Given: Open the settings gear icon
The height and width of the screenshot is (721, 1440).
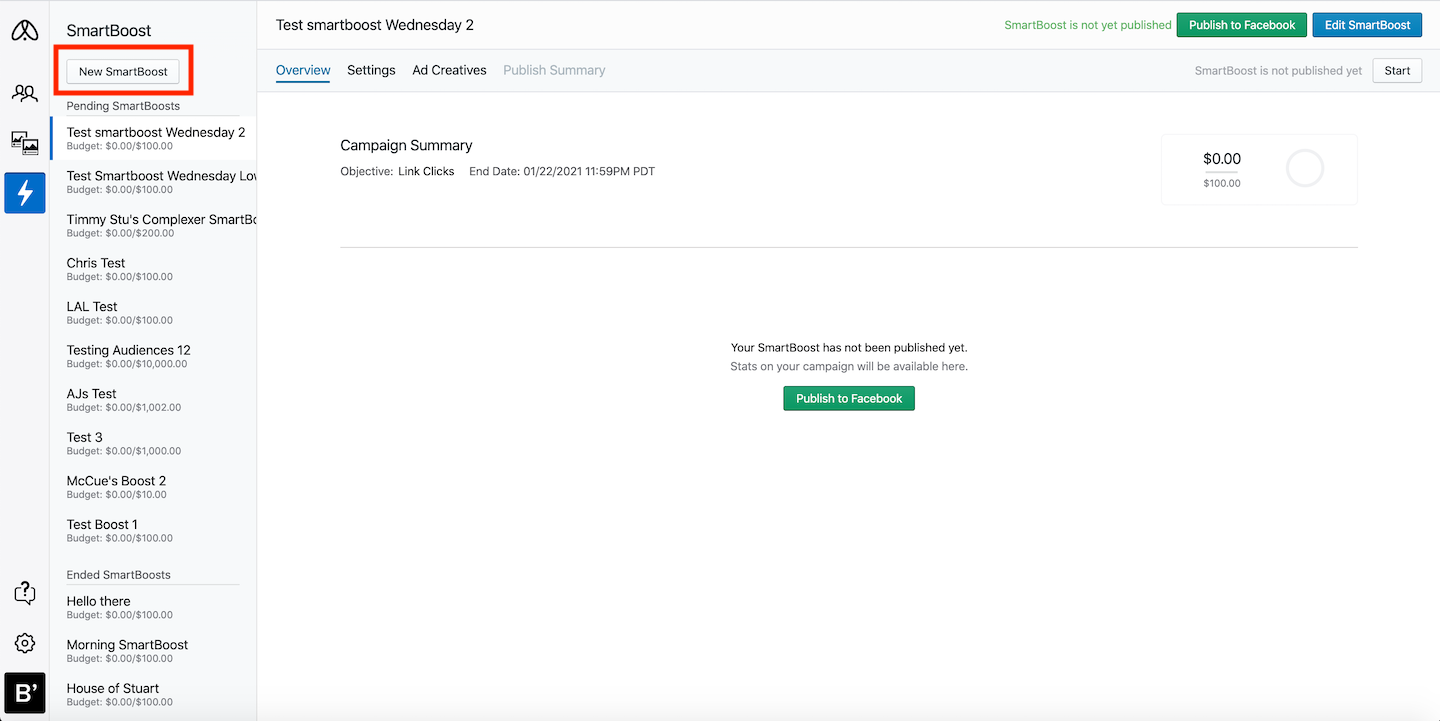Looking at the screenshot, I should pyautogui.click(x=25, y=643).
